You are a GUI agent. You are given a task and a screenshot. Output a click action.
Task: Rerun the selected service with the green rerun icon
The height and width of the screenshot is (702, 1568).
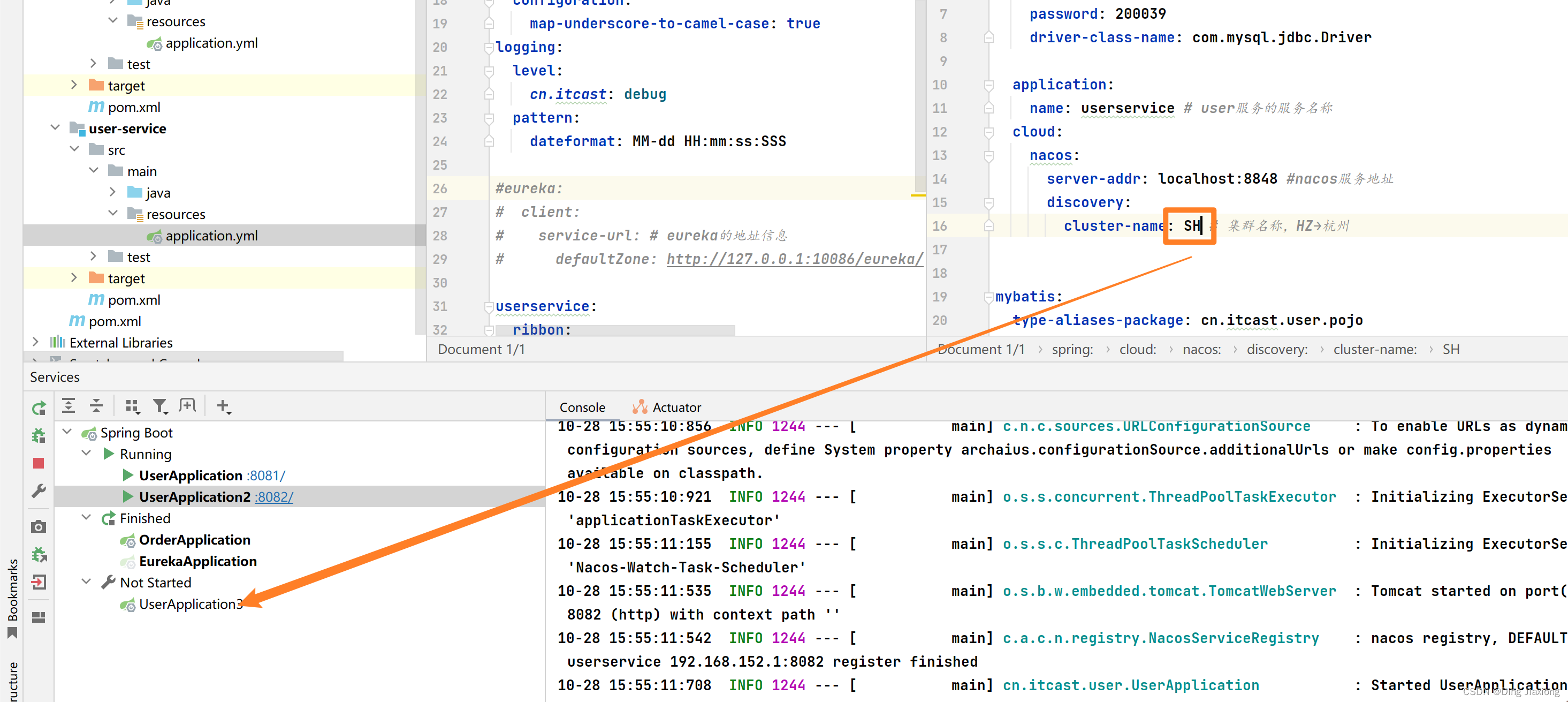(x=39, y=408)
